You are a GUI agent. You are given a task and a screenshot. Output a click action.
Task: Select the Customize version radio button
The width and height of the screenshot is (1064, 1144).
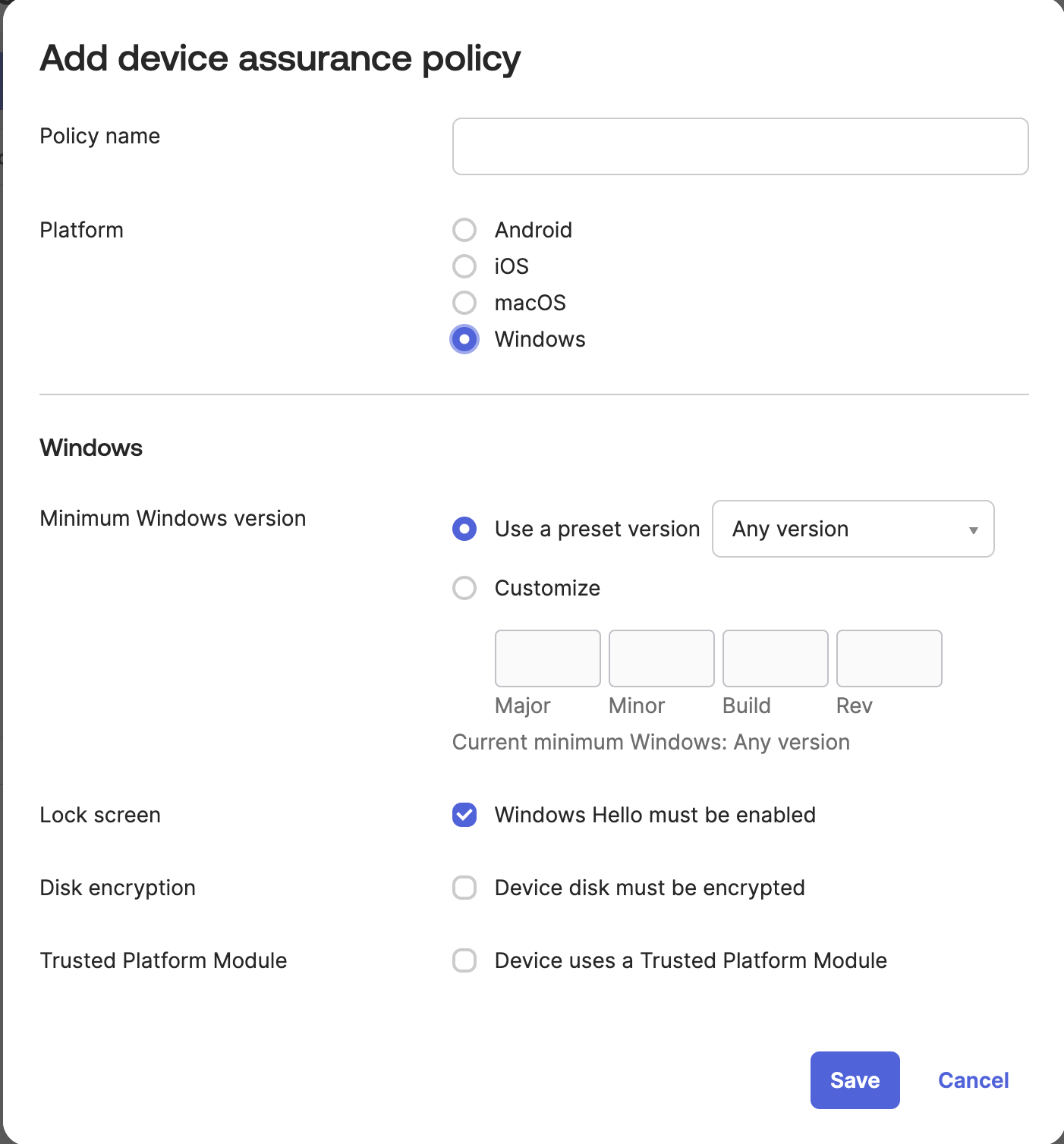coord(464,588)
